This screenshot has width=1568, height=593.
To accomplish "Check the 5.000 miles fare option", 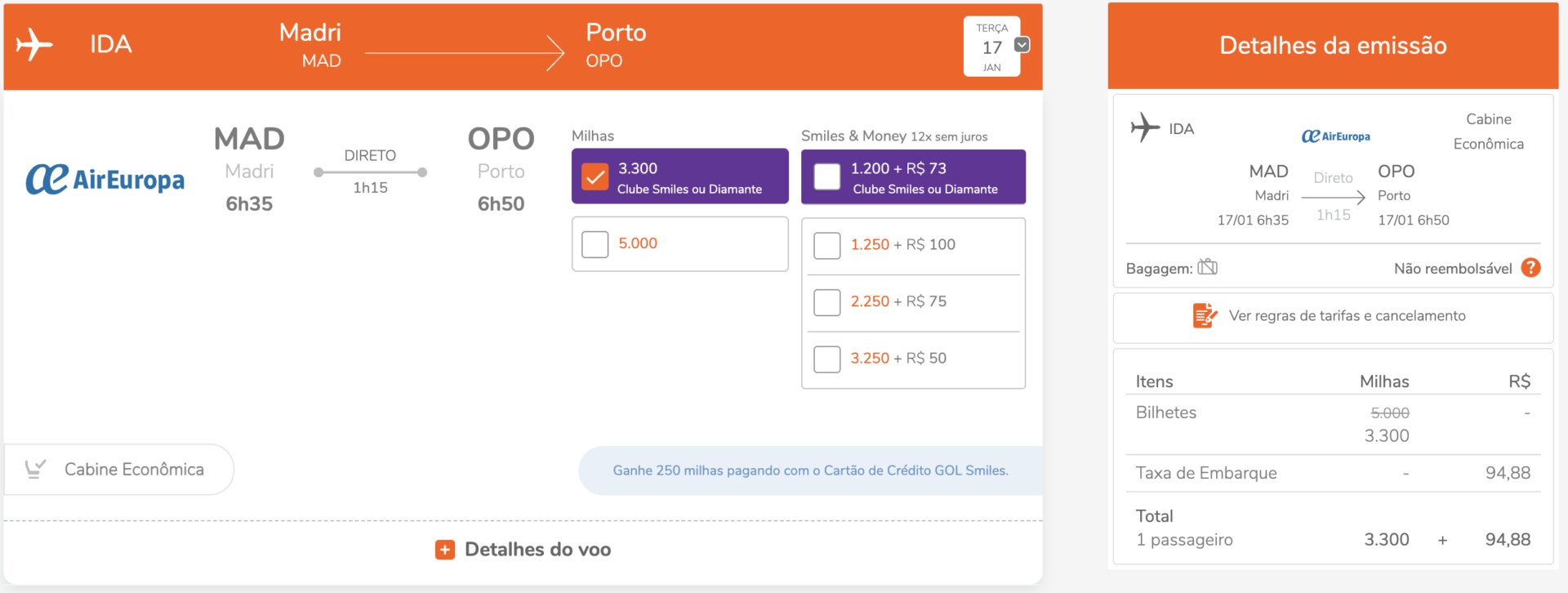I will [x=595, y=244].
